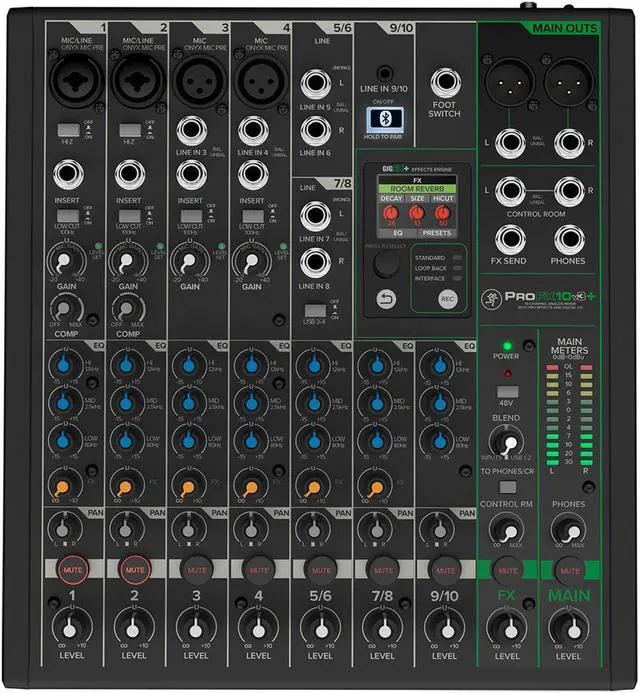This screenshot has height=693, width=640.
Task: Click the LINE IN 7 jack
Action: (316, 216)
